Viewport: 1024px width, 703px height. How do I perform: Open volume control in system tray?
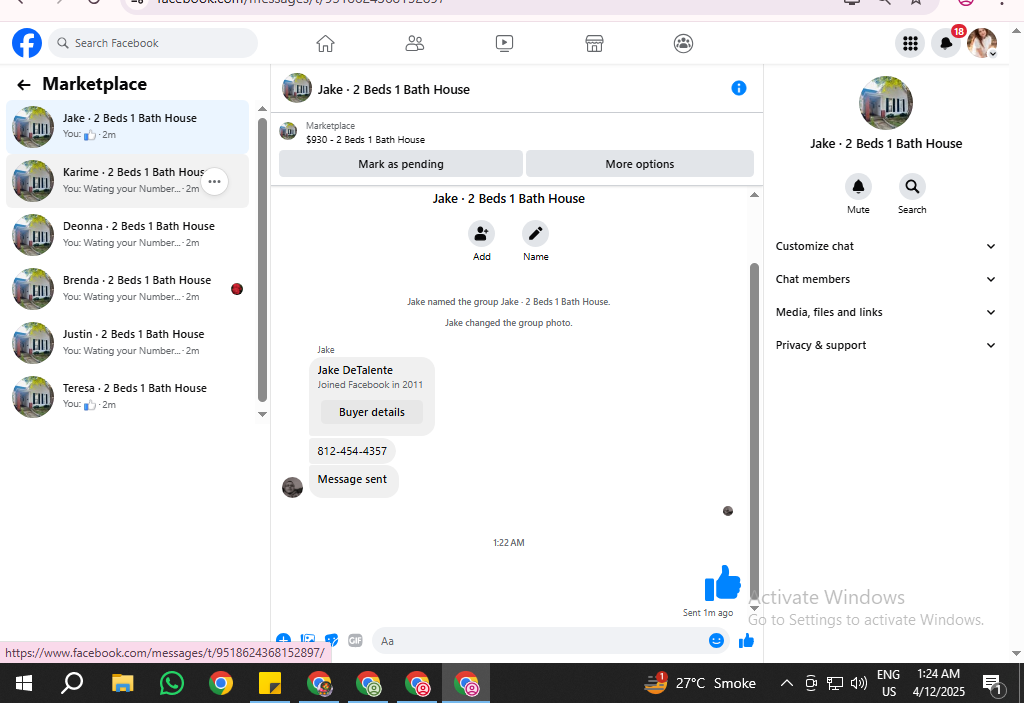point(859,683)
